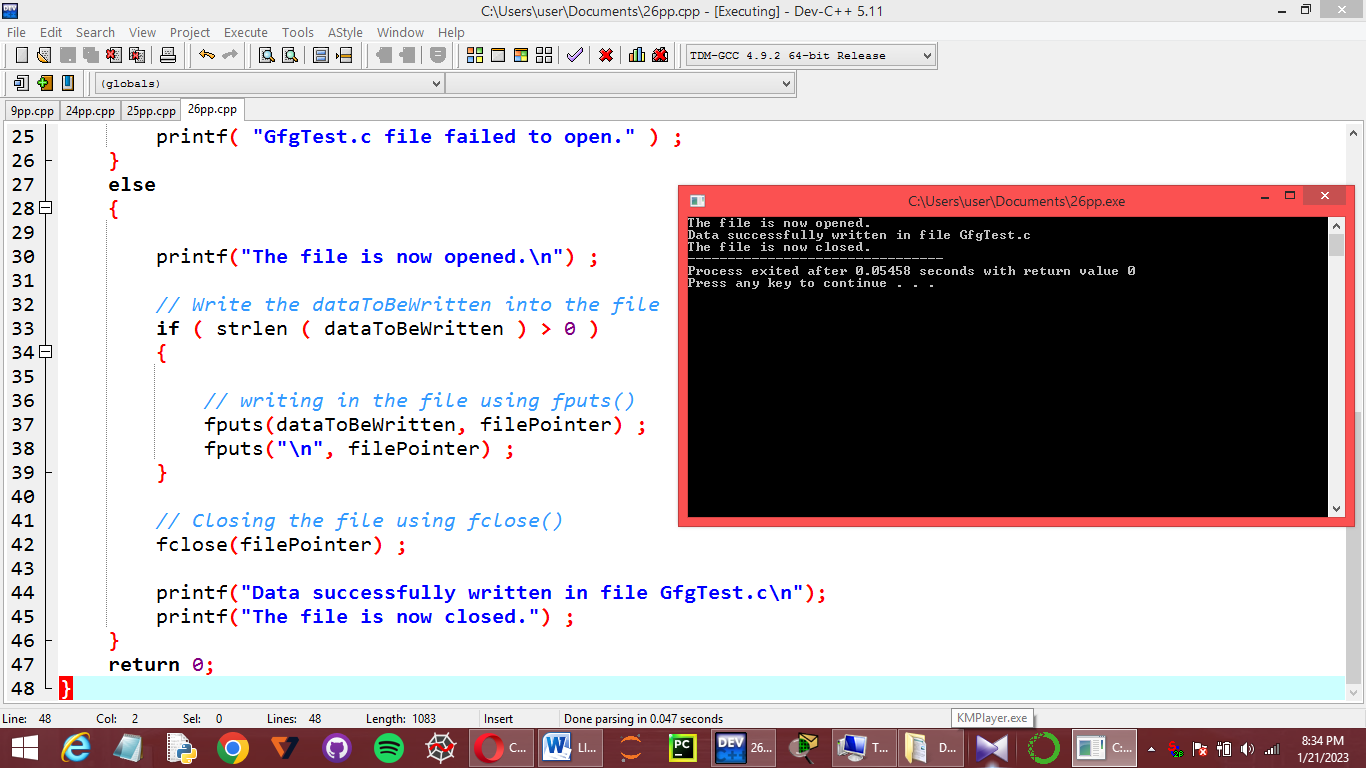Image resolution: width=1366 pixels, height=768 pixels.
Task: Collapse the code fold at line 34
Action: coord(45,352)
